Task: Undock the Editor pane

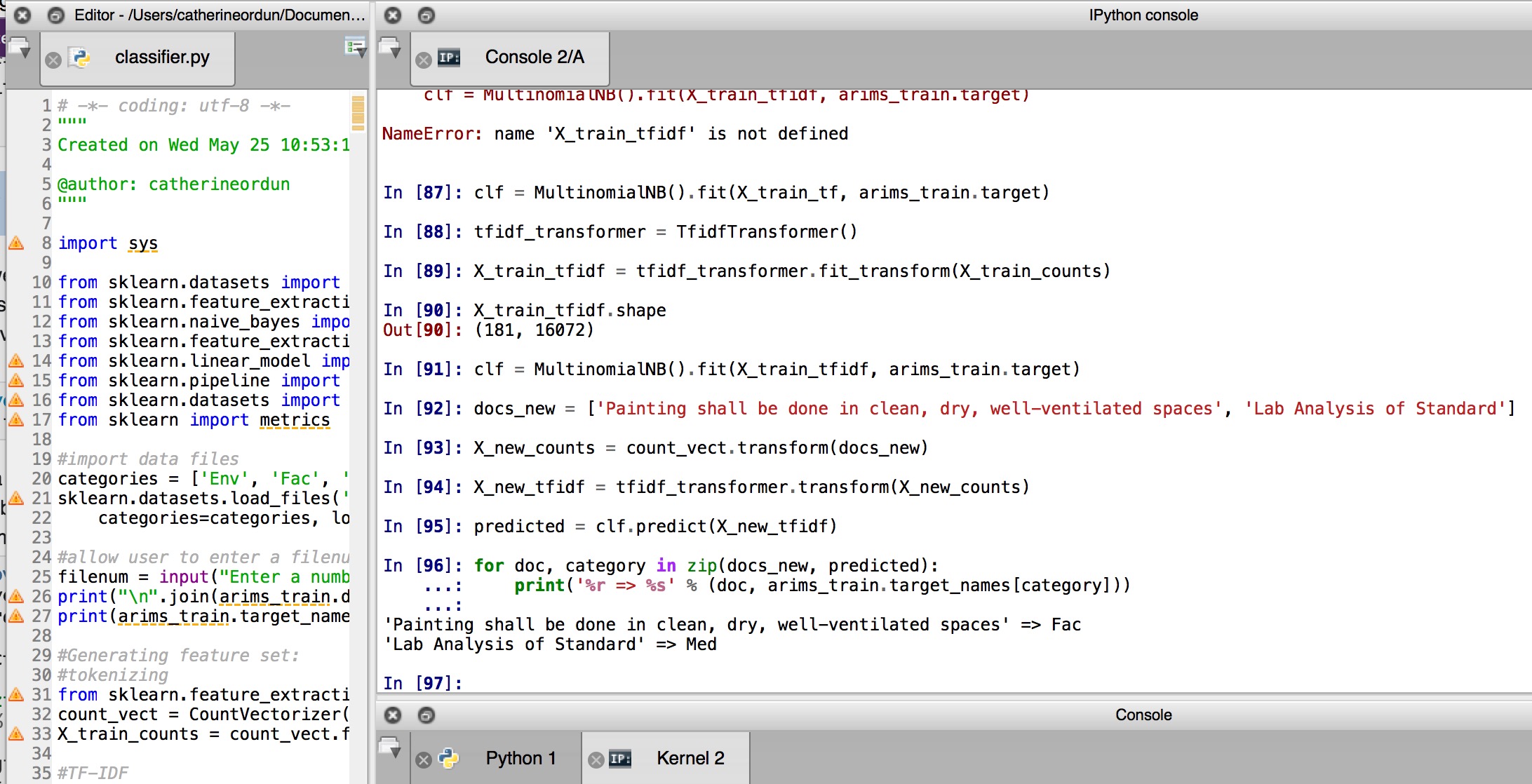Action: [x=55, y=15]
